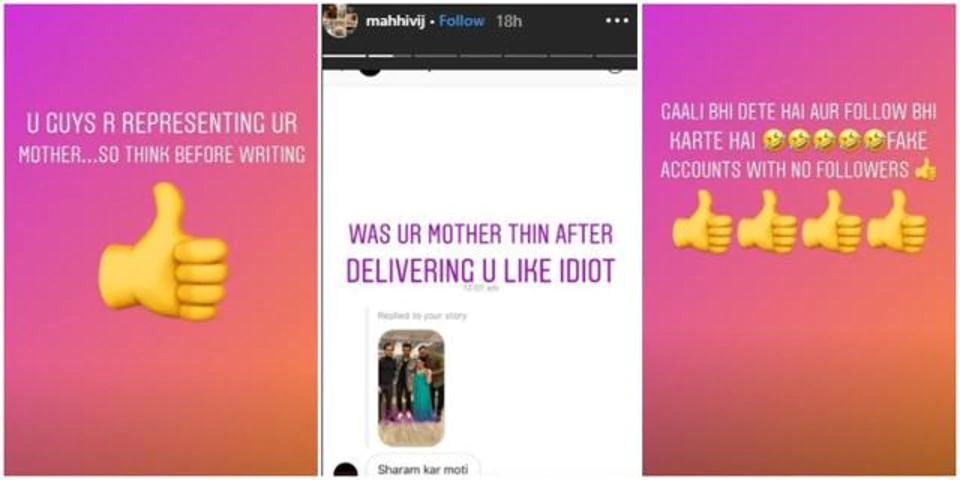Open the mahhivij username profile
The image size is (960, 480).
(x=395, y=21)
